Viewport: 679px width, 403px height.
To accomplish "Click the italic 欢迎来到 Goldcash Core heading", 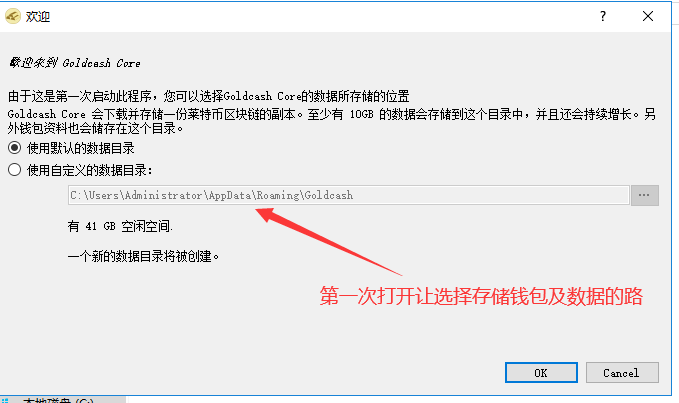I will click(x=74, y=63).
